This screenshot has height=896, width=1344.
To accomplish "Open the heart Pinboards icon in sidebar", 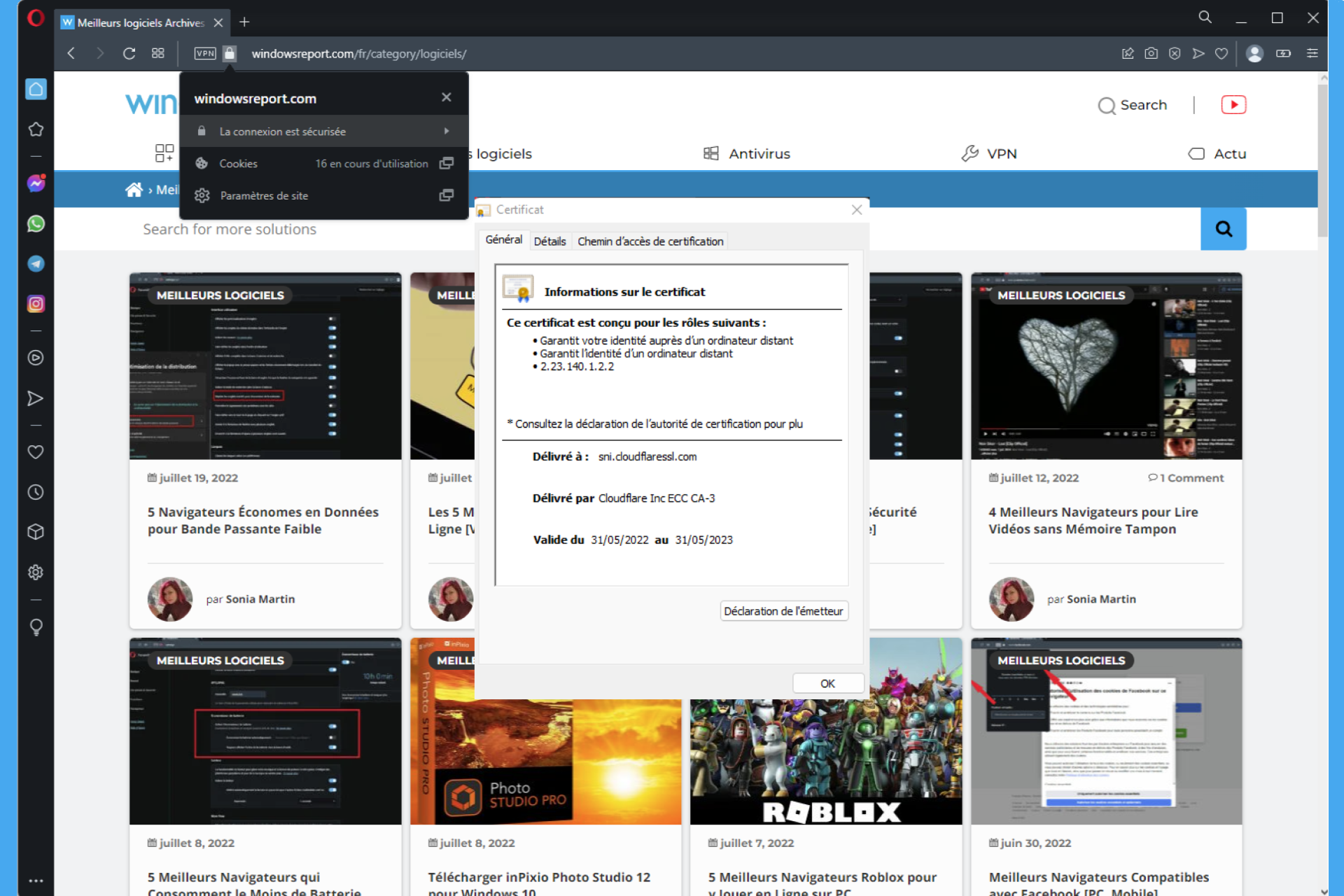I will point(36,452).
